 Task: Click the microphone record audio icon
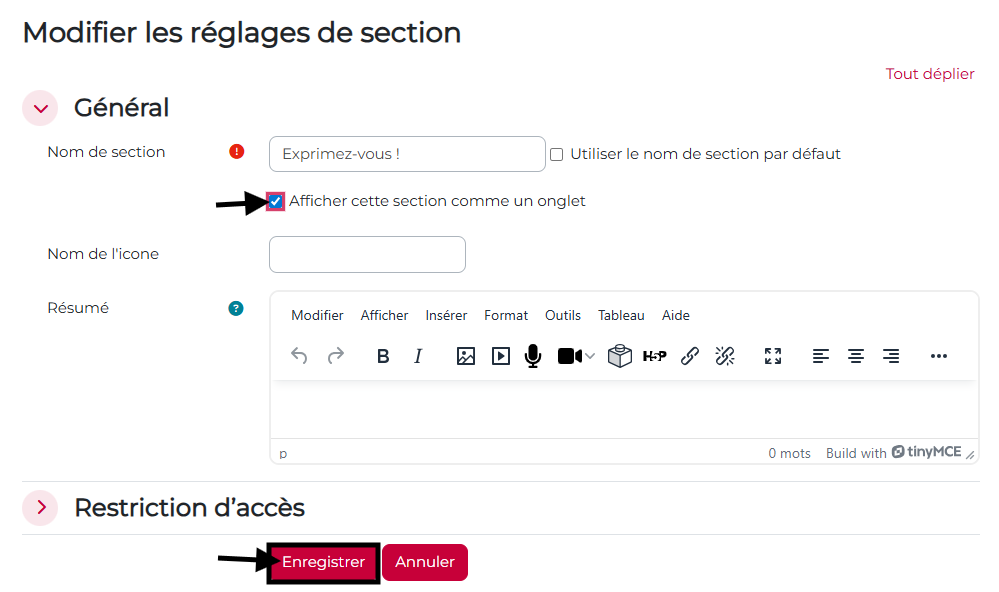click(533, 356)
